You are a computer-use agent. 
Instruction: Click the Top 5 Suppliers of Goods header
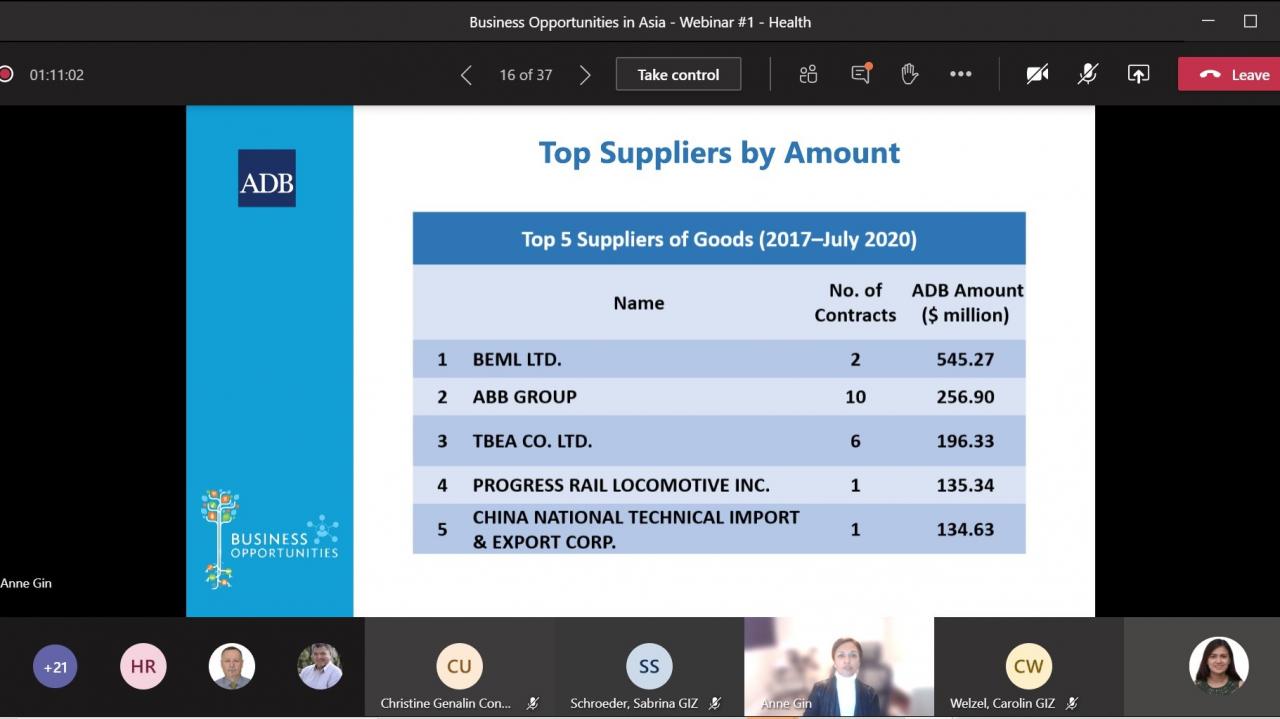pos(719,239)
